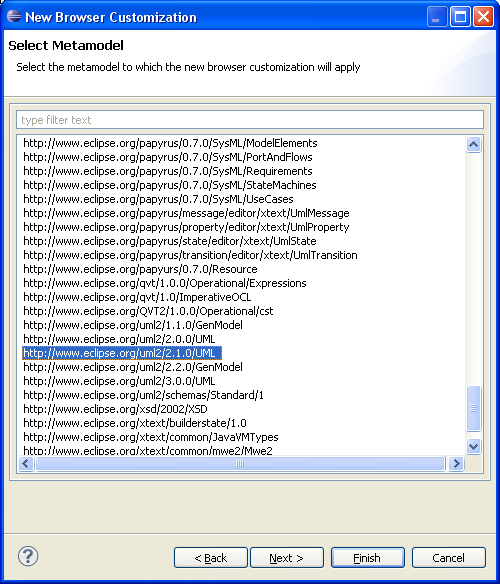Minimize the New Browser Customization window
The height and width of the screenshot is (584, 500).
click(437, 17)
